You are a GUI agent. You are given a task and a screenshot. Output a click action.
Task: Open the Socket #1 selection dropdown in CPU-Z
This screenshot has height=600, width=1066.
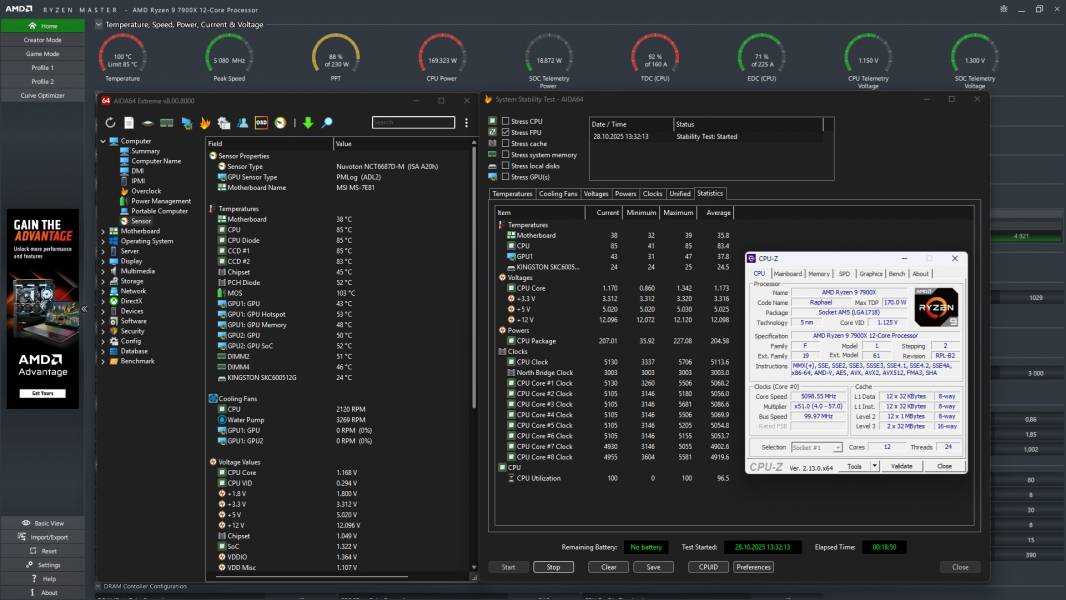[x=838, y=447]
